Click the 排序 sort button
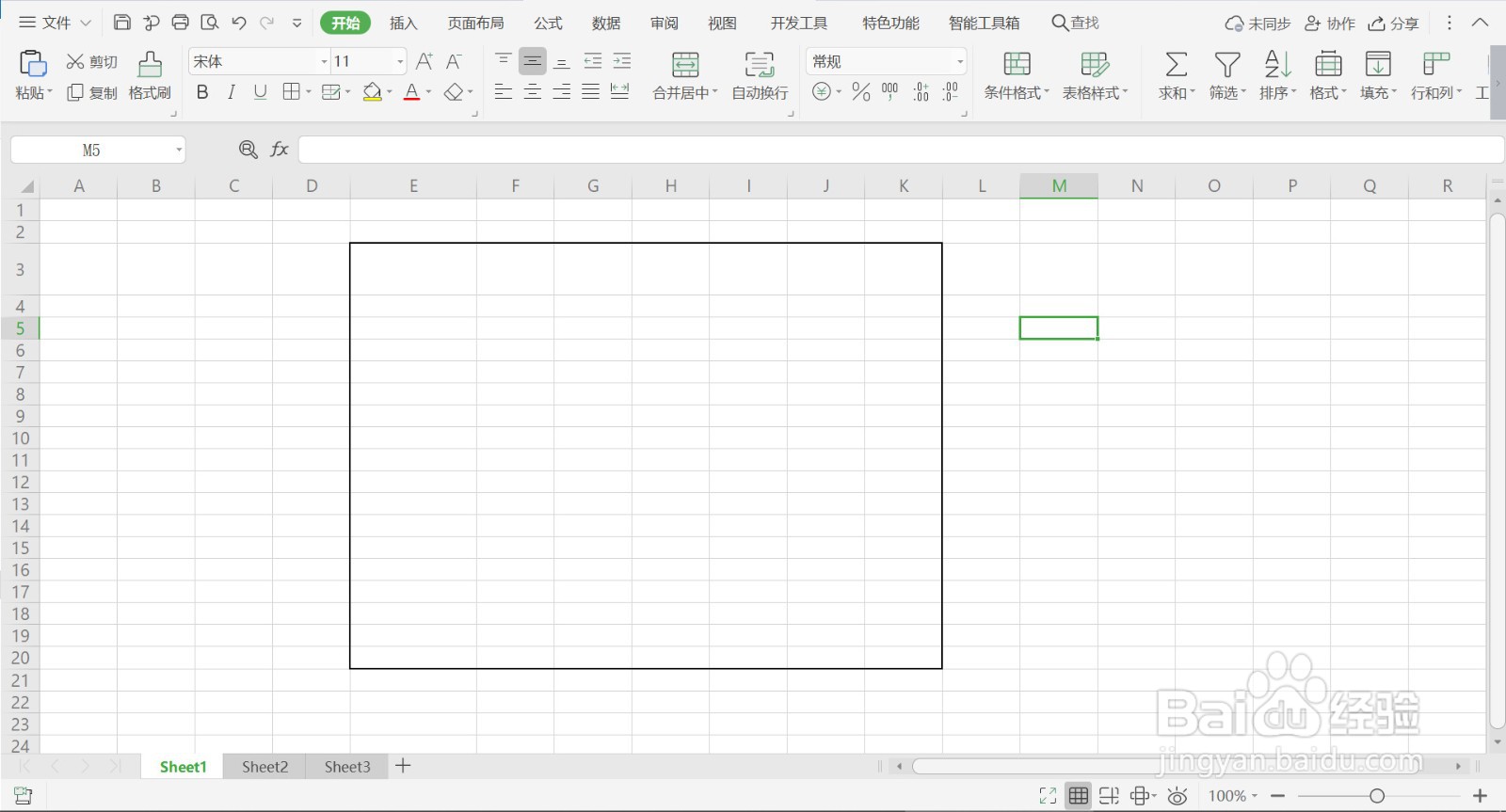 [1277, 76]
